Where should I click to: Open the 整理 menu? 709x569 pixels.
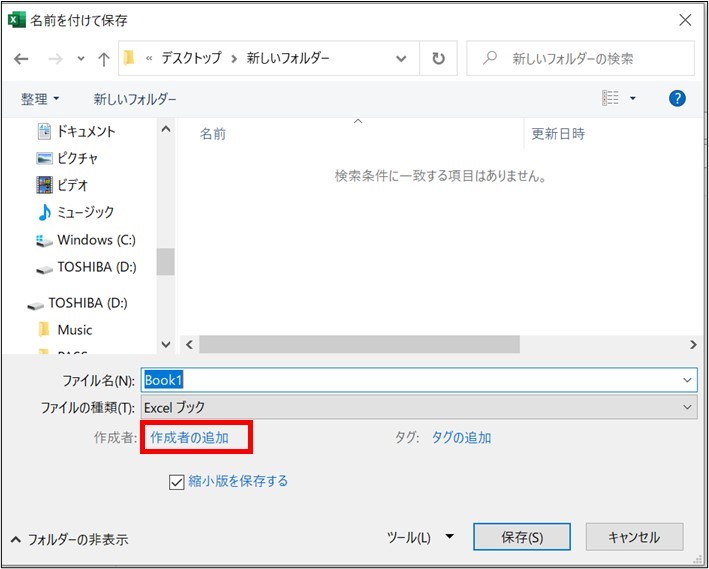pyautogui.click(x=40, y=99)
